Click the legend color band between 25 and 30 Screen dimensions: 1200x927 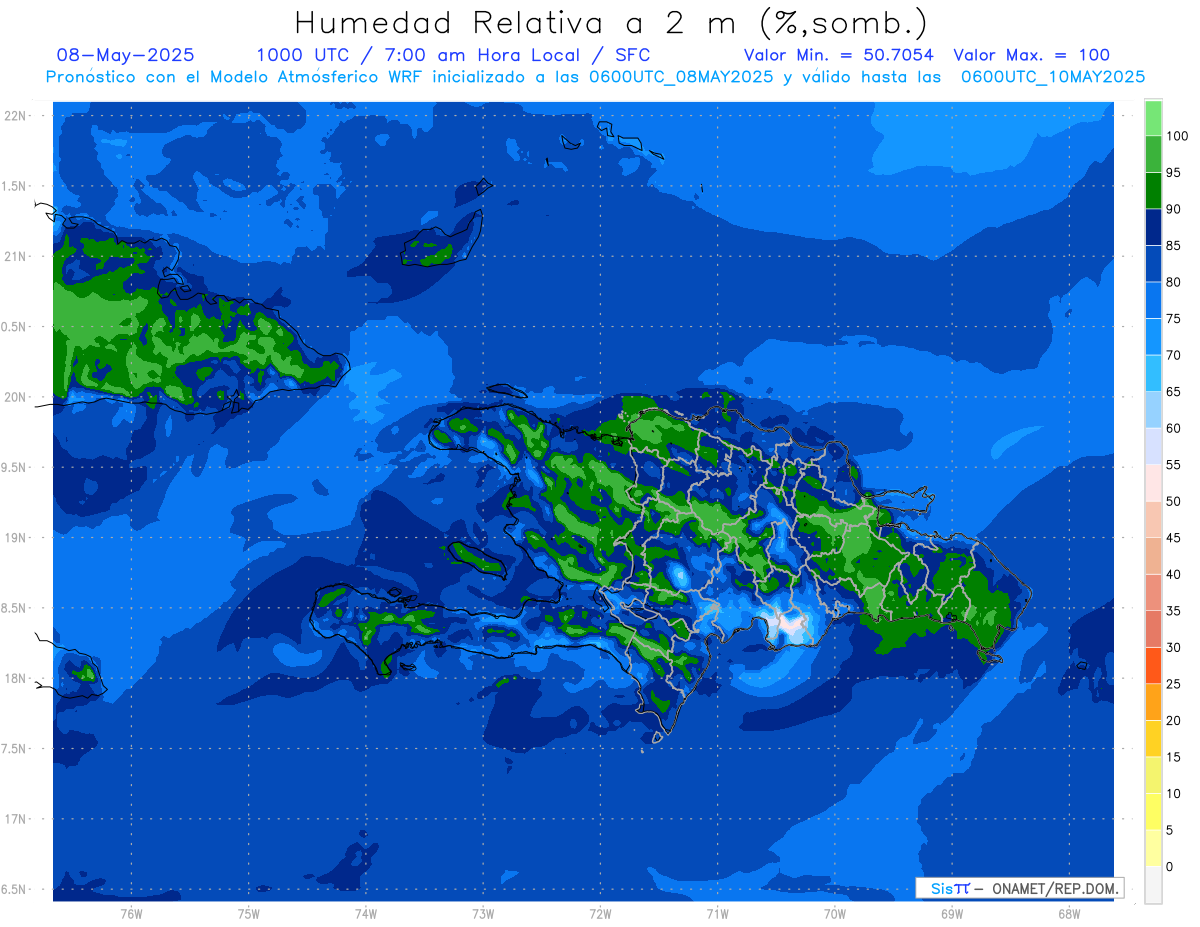tap(1153, 665)
